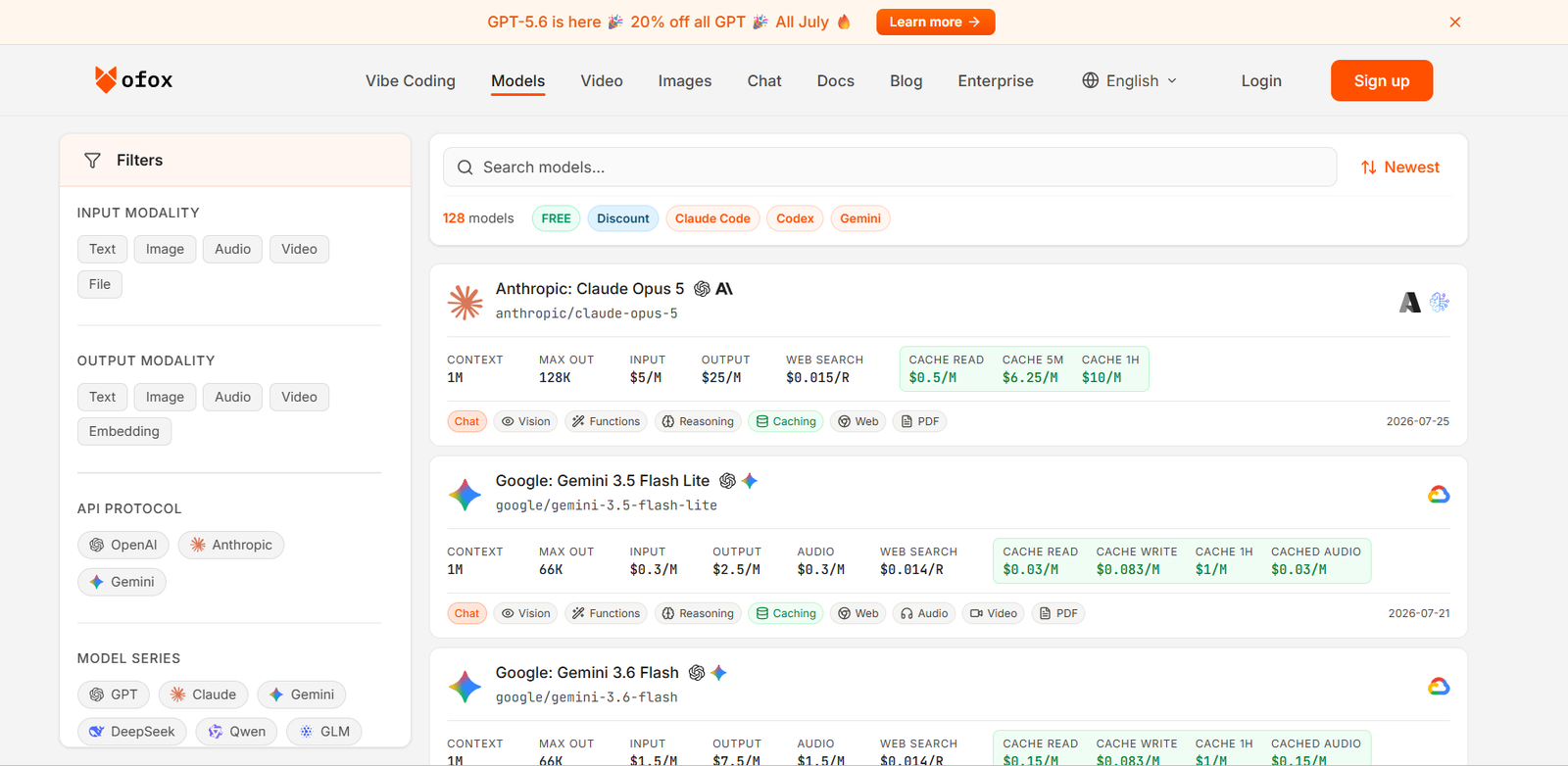Click the orange Sign up button
Image resolution: width=1568 pixels, height=766 pixels.
coord(1382,80)
